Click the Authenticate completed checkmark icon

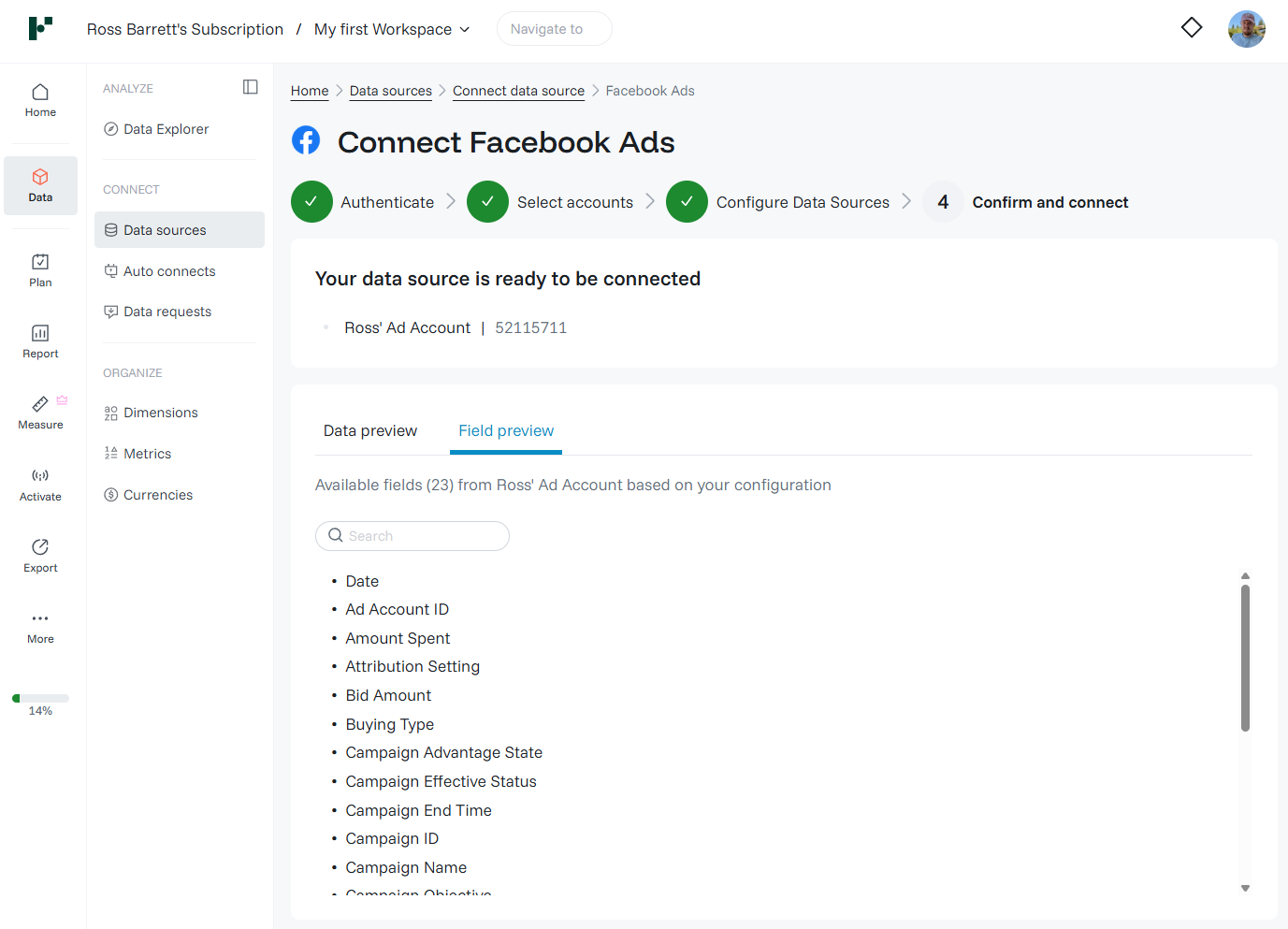tap(311, 202)
